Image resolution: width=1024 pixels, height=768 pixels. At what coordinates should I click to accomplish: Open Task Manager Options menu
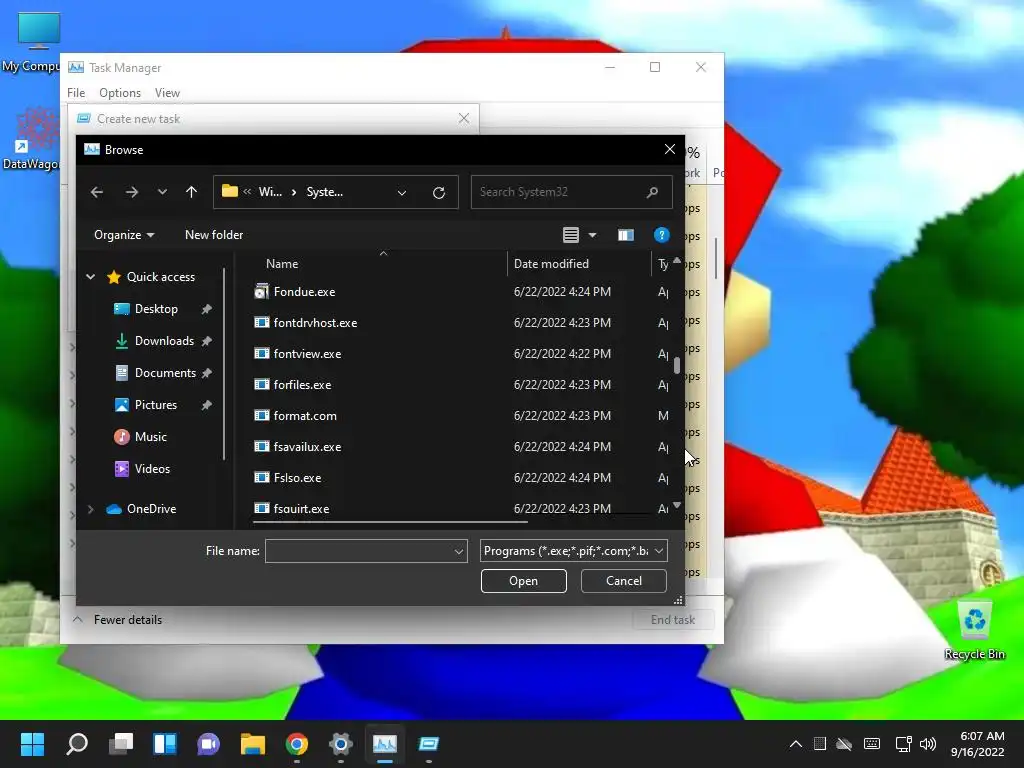coord(120,93)
